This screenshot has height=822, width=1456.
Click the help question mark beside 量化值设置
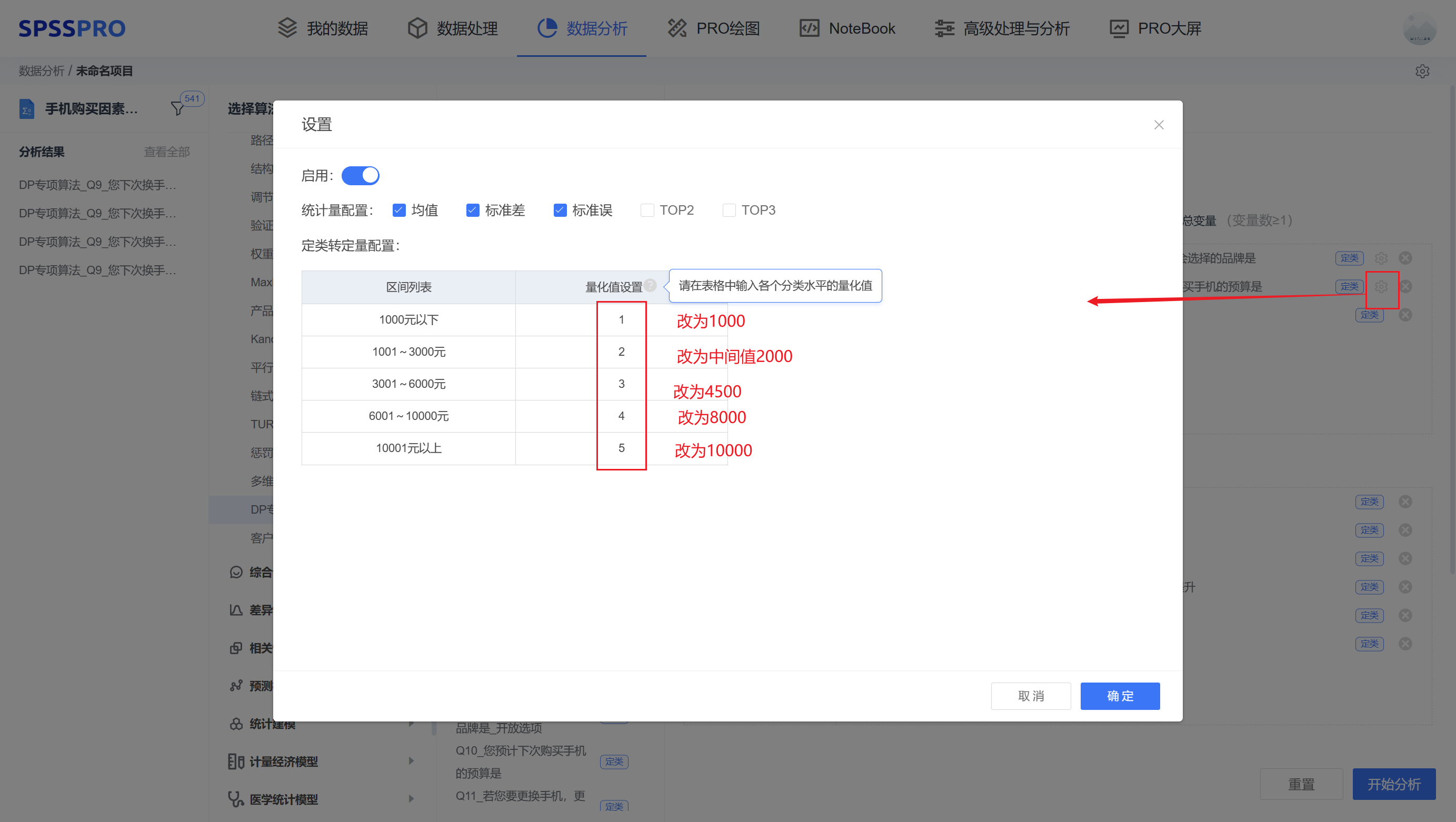pos(651,285)
